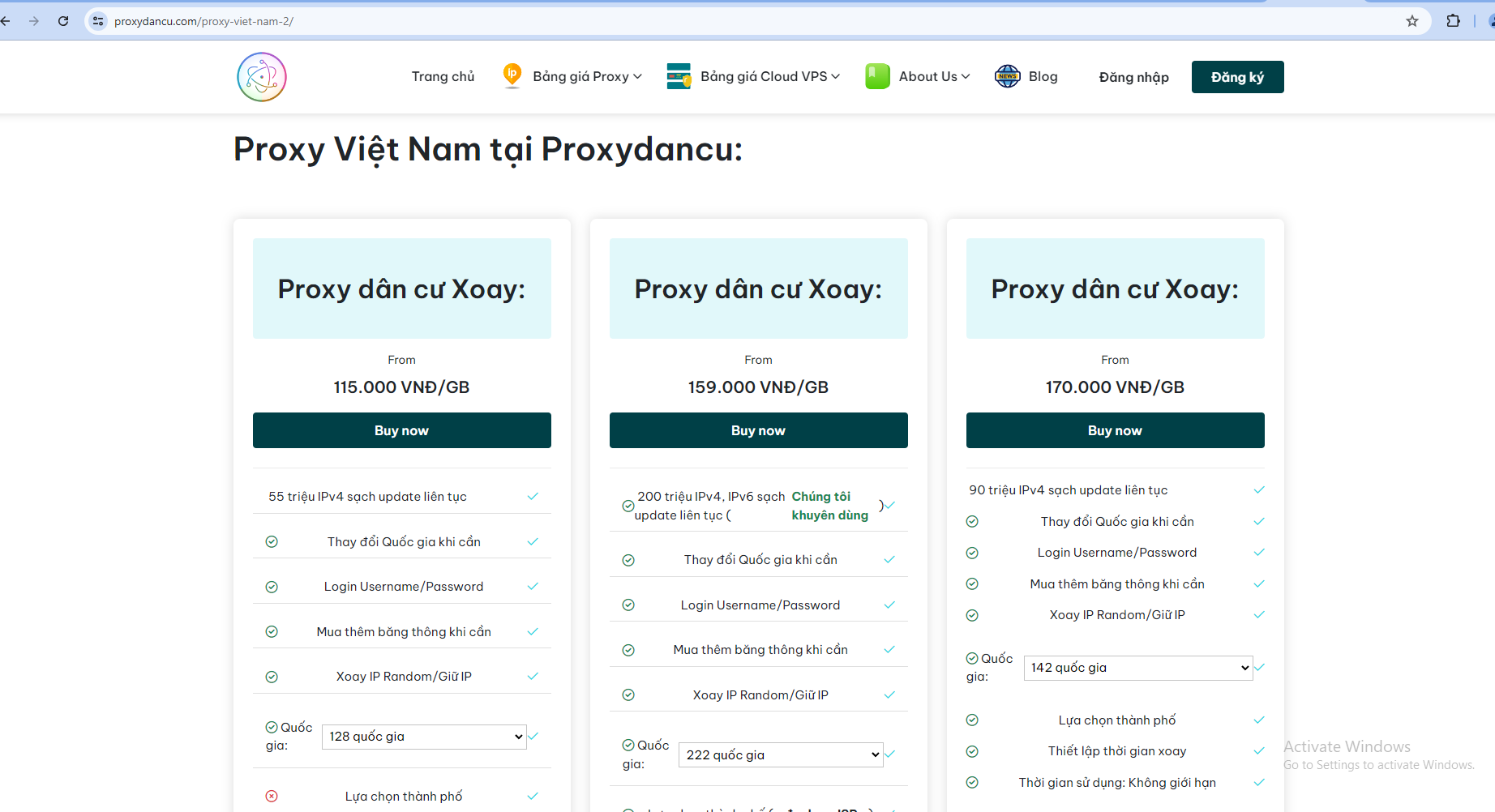Click the Blog globe news icon
Viewport: 1495px width, 812px height.
pyautogui.click(x=1008, y=76)
